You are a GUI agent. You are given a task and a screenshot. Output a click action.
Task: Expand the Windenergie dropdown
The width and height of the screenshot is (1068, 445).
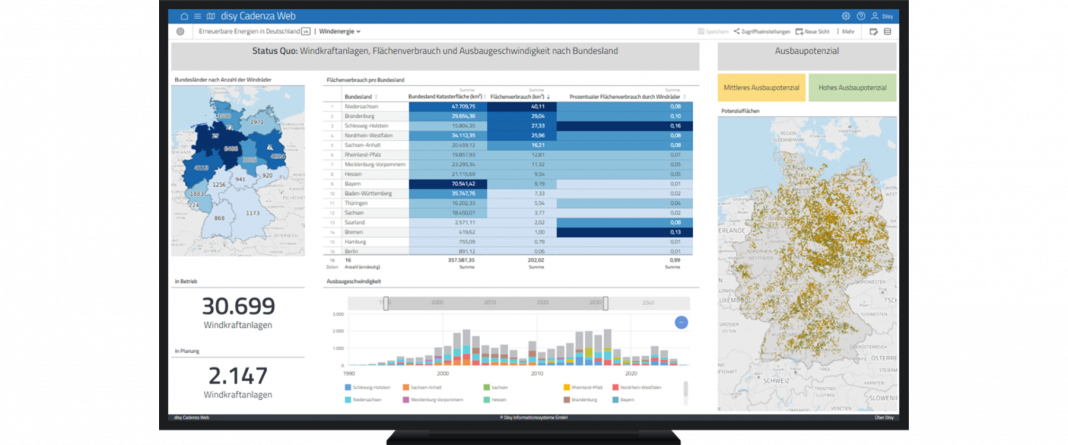(x=340, y=32)
